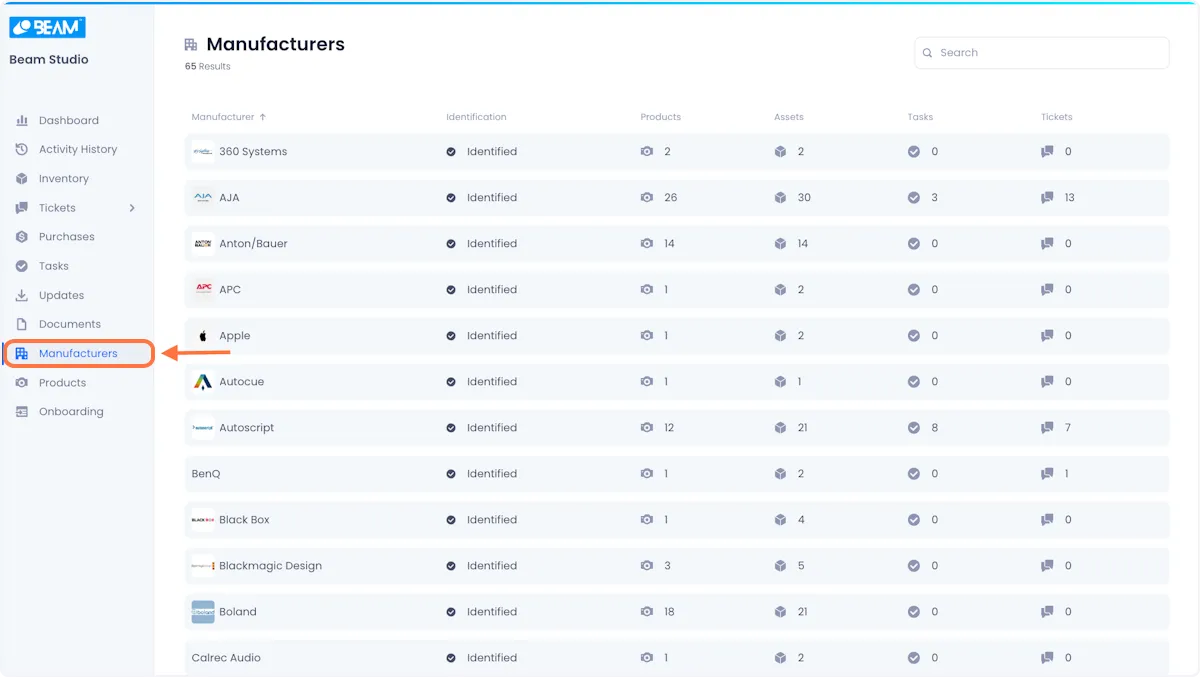Image resolution: width=1200 pixels, height=677 pixels.
Task: Open the Inventory page
Action: coord(64,178)
